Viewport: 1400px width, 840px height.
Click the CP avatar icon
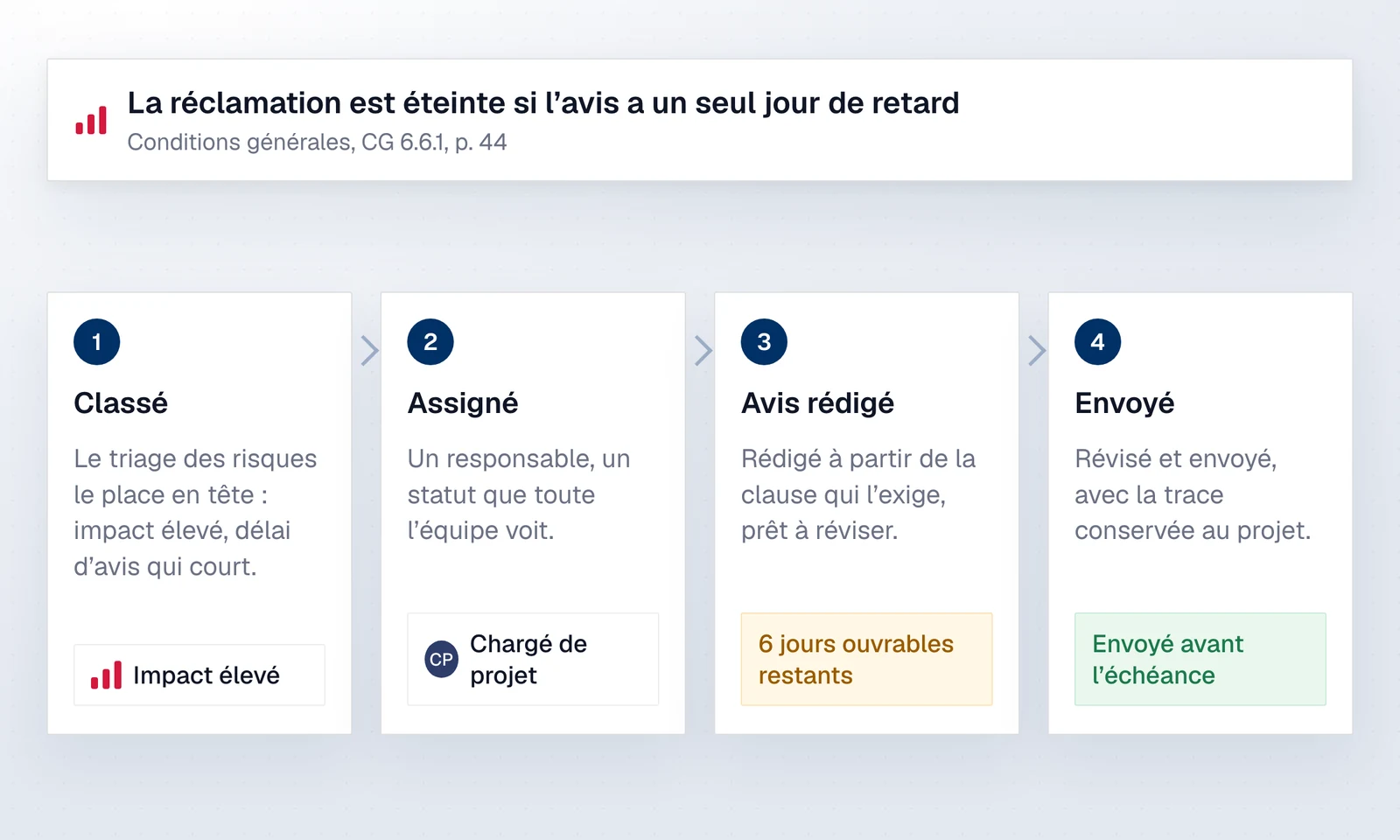point(441,659)
